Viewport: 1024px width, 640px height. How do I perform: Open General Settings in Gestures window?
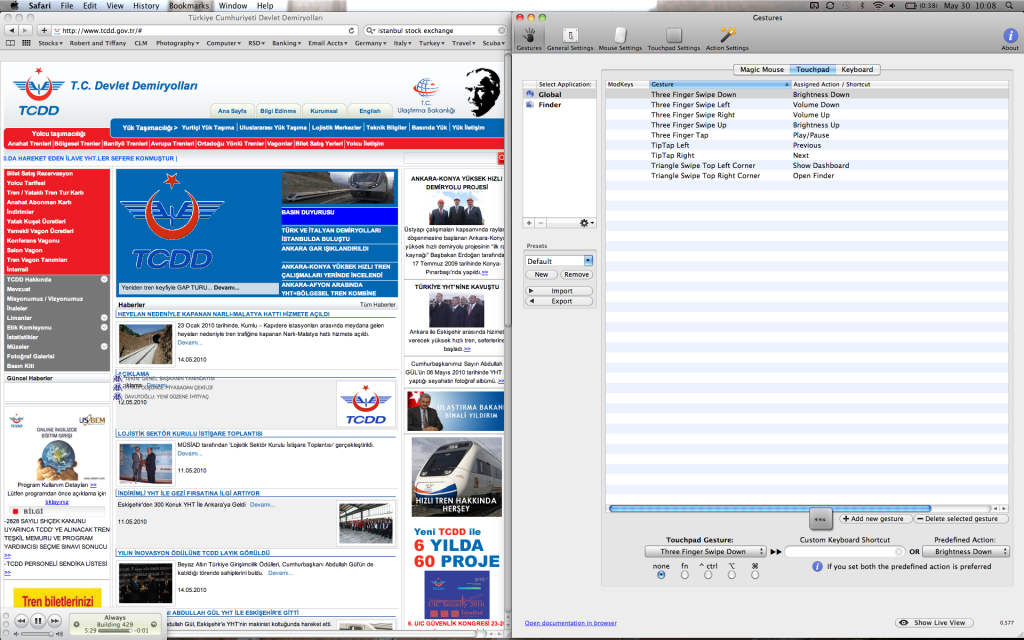click(570, 39)
